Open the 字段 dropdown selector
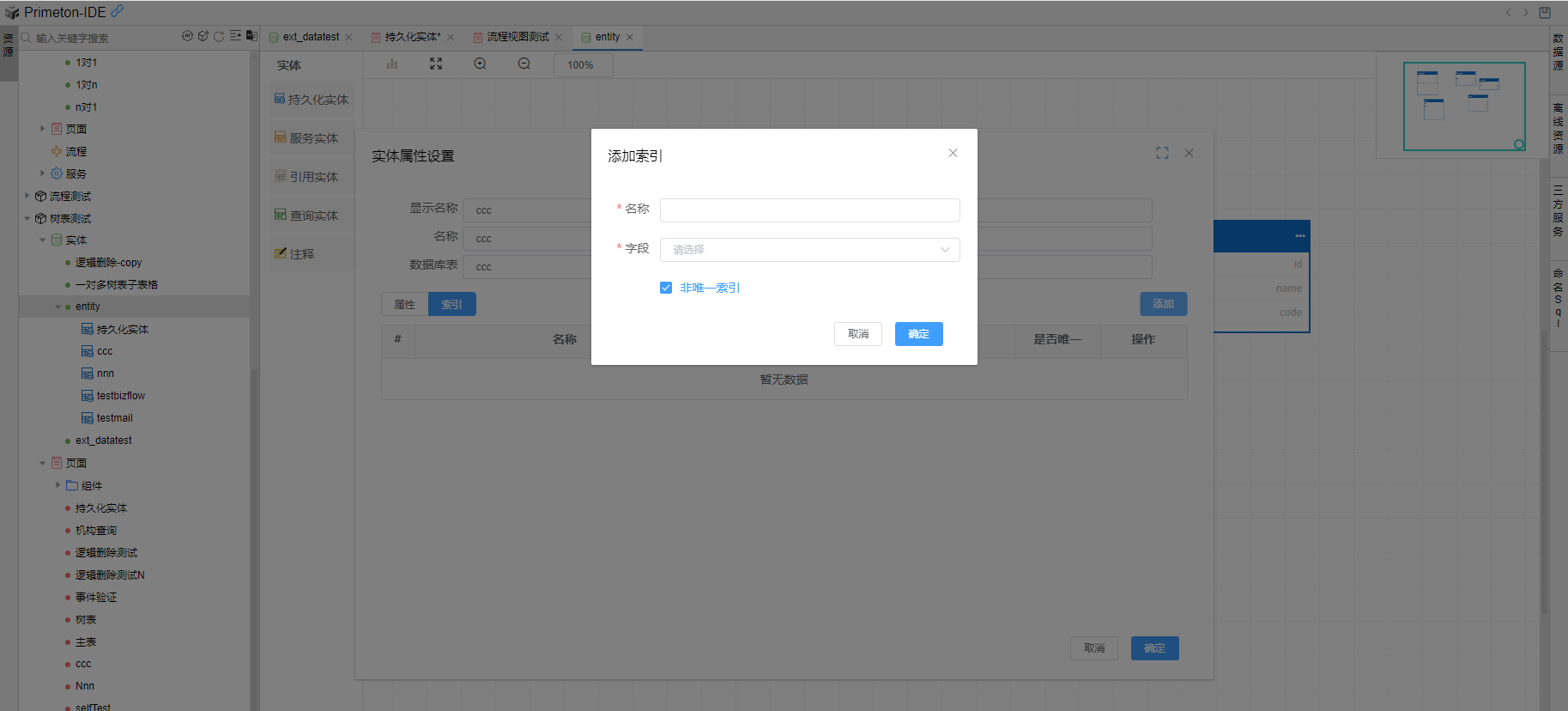This screenshot has width=1568, height=711. click(x=809, y=250)
